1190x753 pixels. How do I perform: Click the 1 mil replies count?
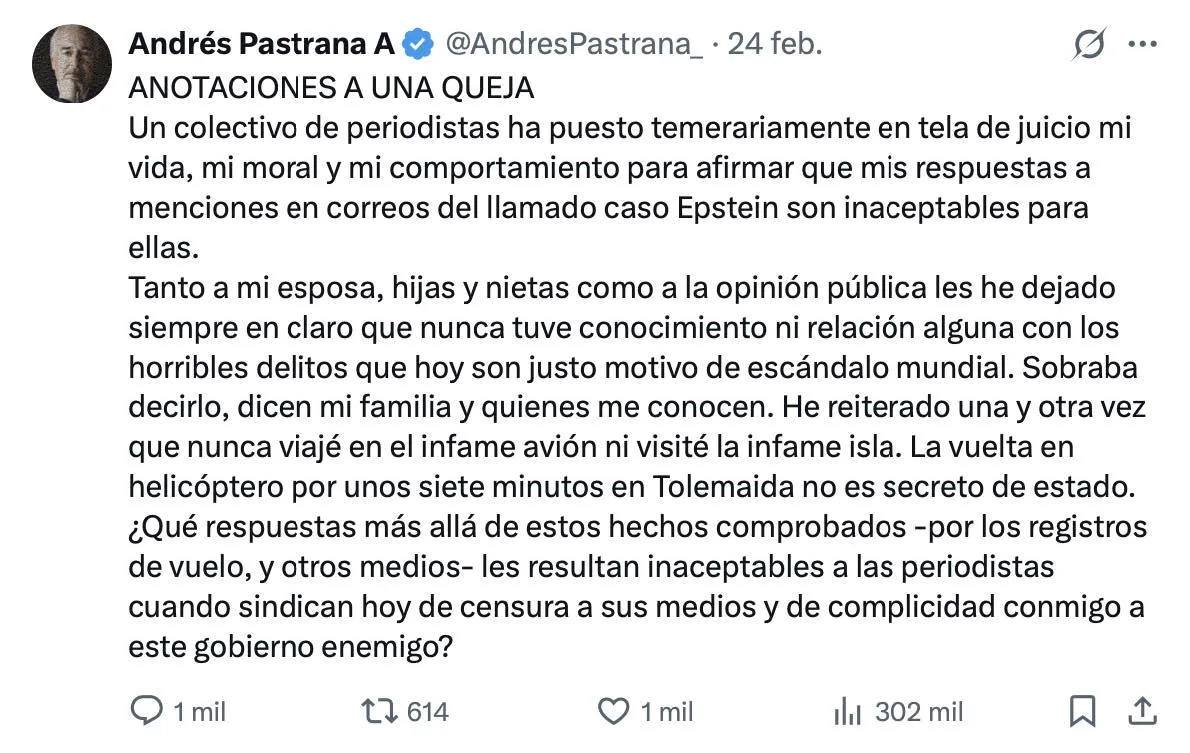click(x=200, y=712)
